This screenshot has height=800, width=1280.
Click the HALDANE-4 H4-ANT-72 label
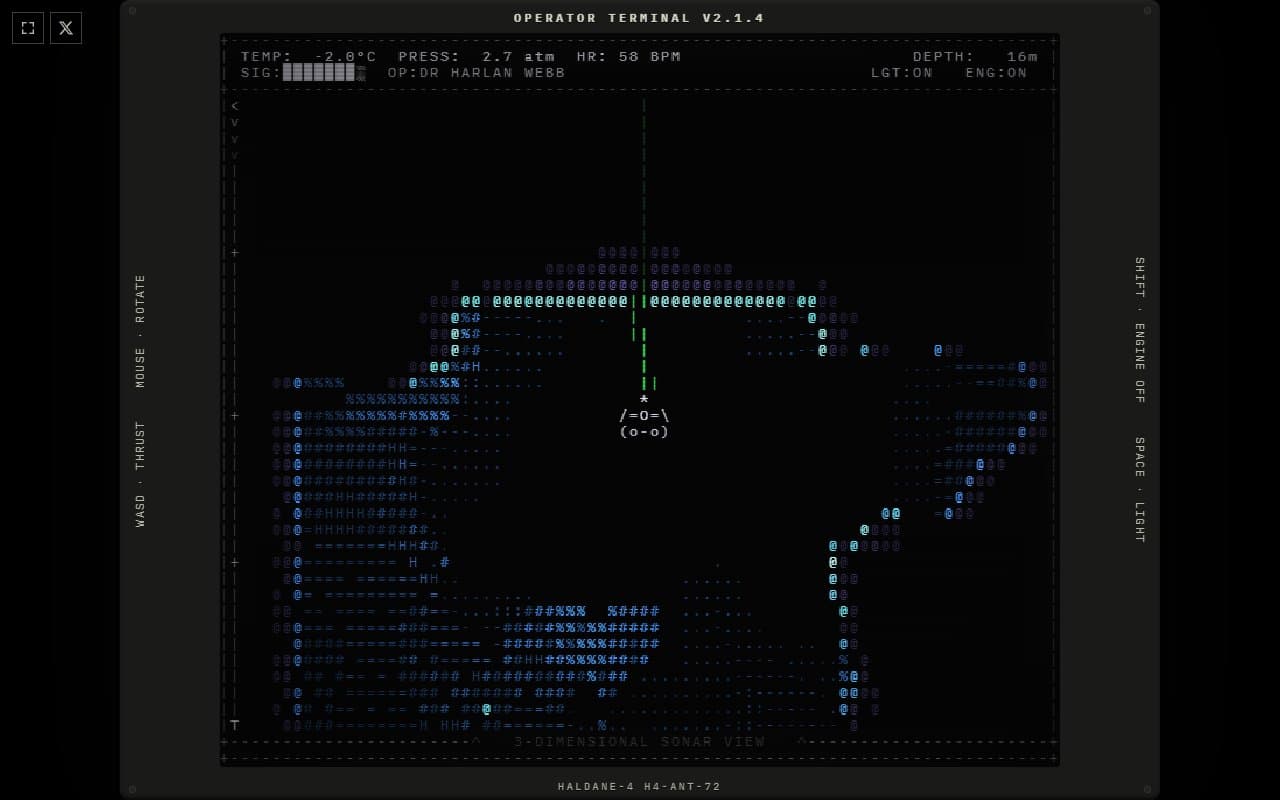coord(639,787)
